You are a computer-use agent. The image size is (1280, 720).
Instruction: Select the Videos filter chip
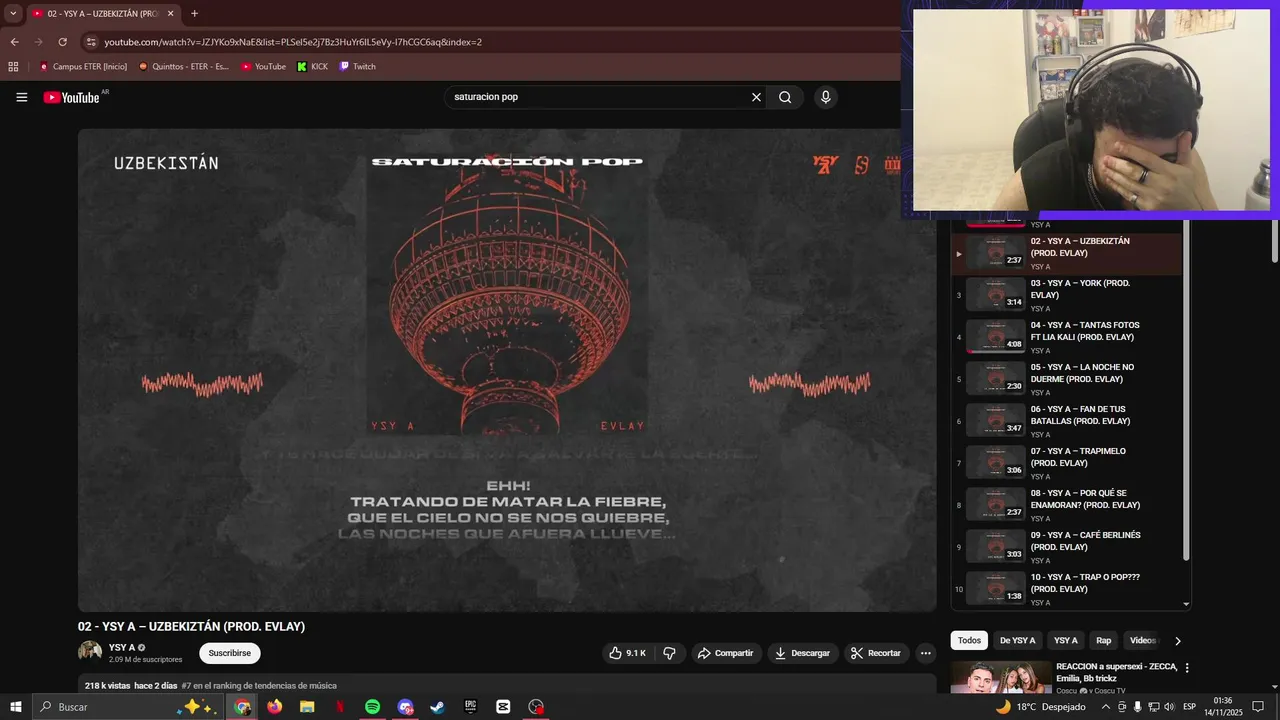(1143, 641)
